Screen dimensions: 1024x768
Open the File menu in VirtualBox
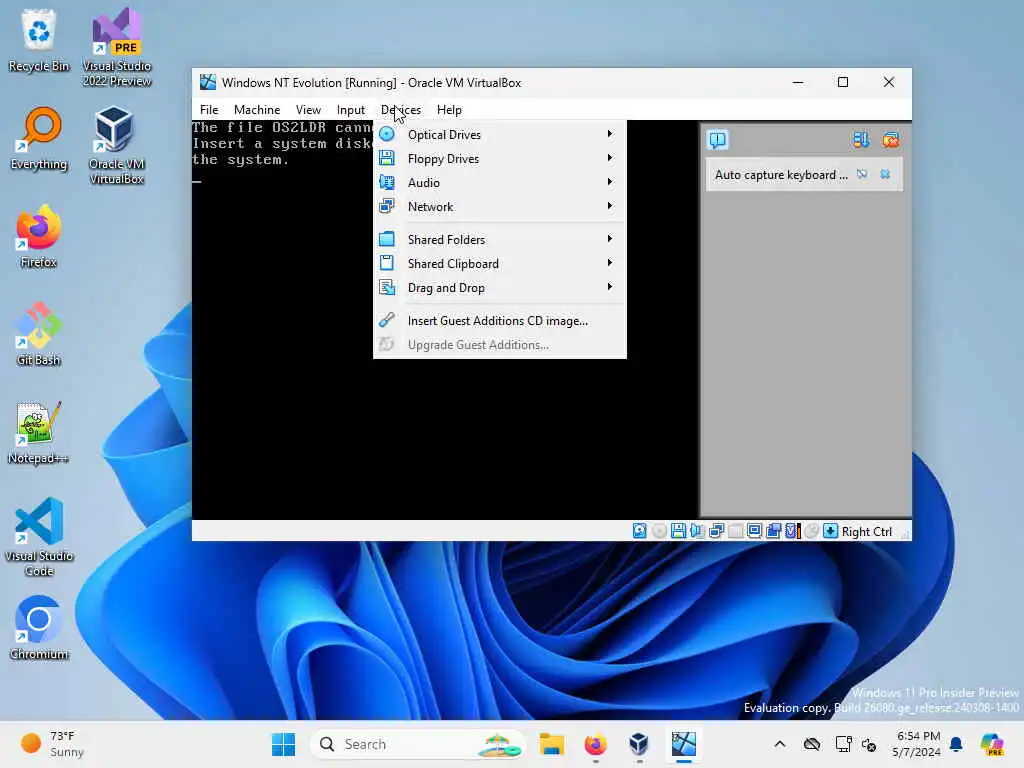click(209, 110)
